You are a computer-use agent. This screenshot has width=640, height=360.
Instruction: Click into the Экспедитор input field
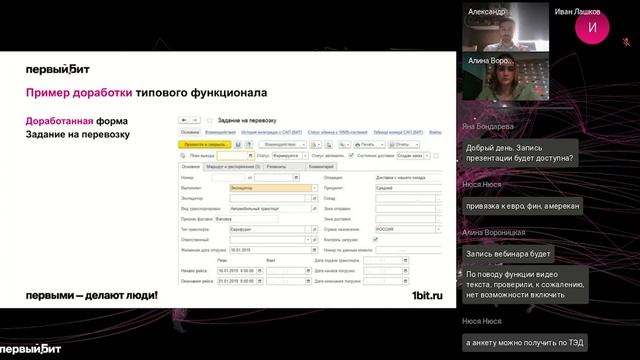(x=267, y=198)
